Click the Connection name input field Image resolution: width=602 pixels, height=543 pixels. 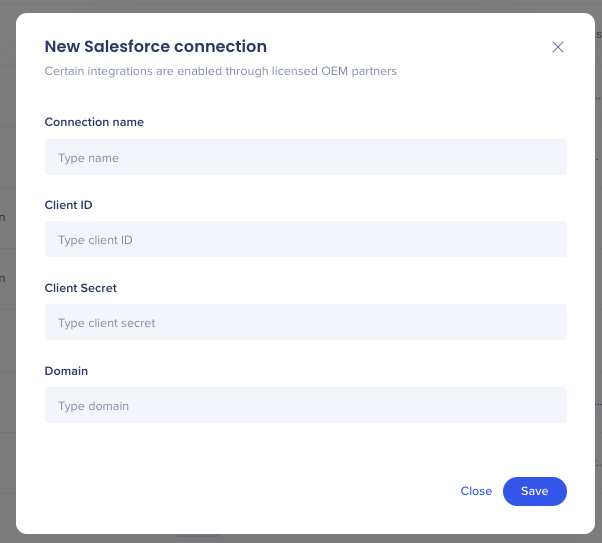[x=305, y=158]
